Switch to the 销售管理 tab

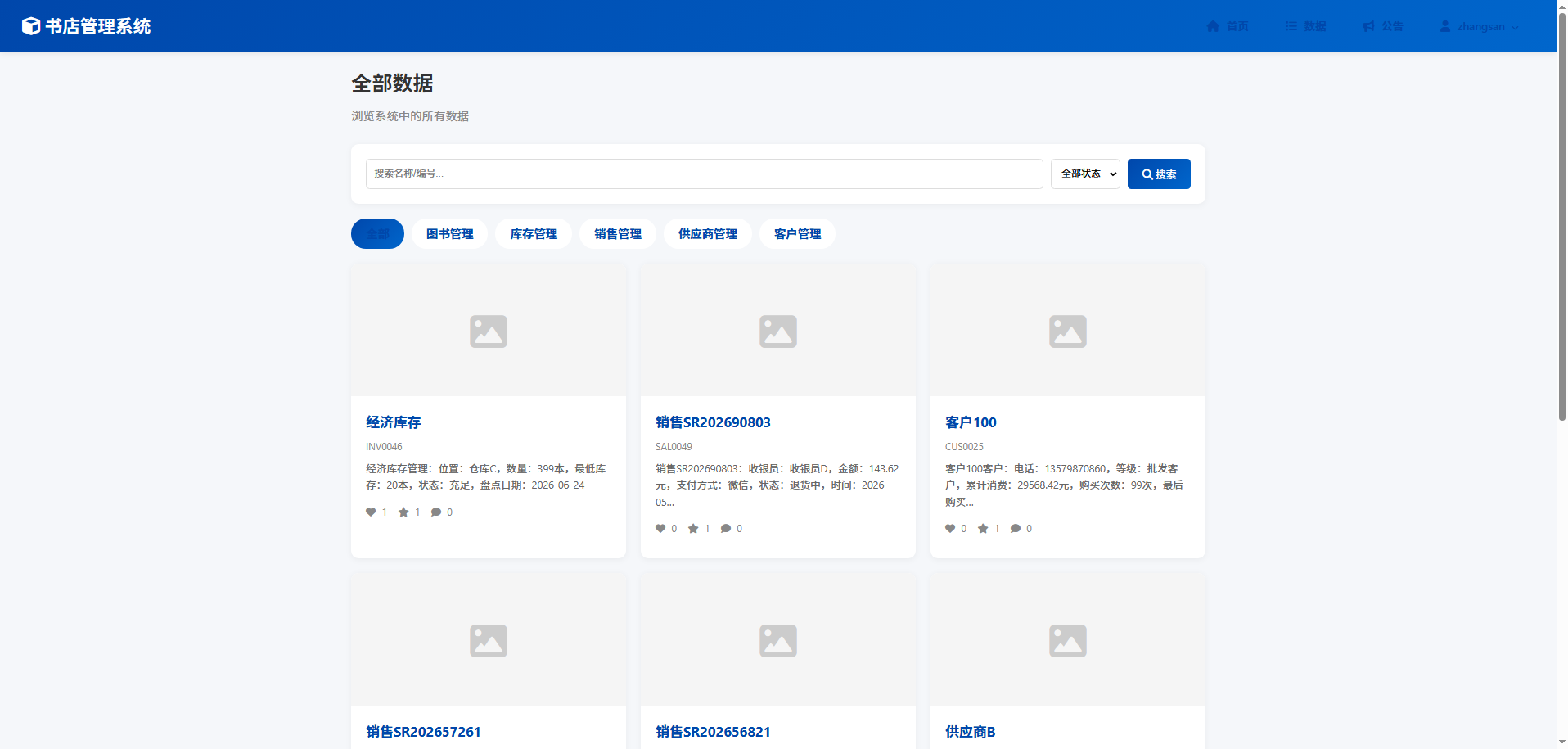[x=618, y=234]
